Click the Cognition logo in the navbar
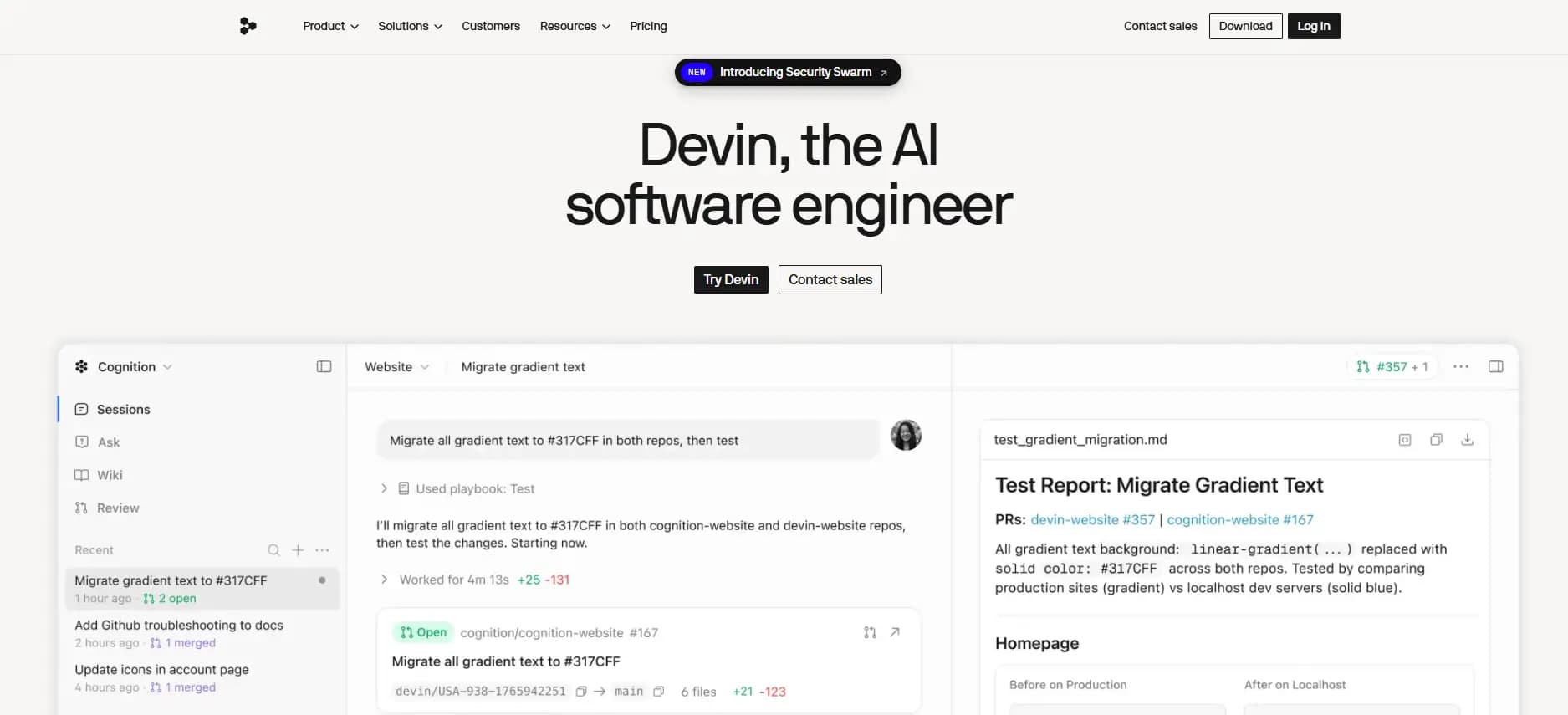Screen dimensions: 1568x715 coord(248,26)
